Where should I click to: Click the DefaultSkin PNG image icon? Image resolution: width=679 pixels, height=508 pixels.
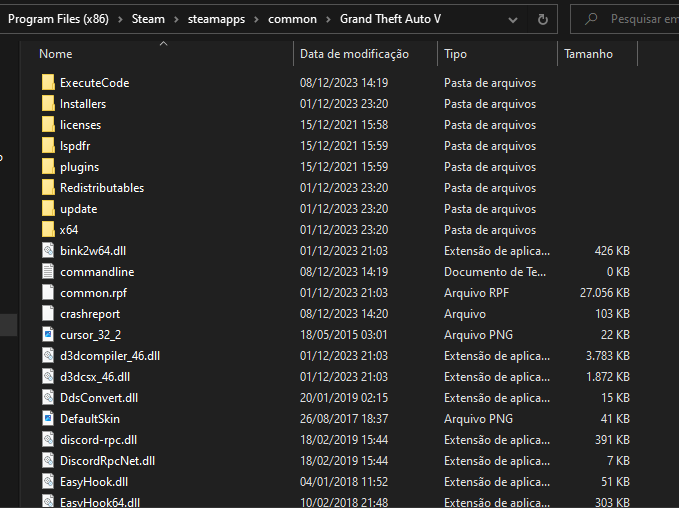point(48,418)
